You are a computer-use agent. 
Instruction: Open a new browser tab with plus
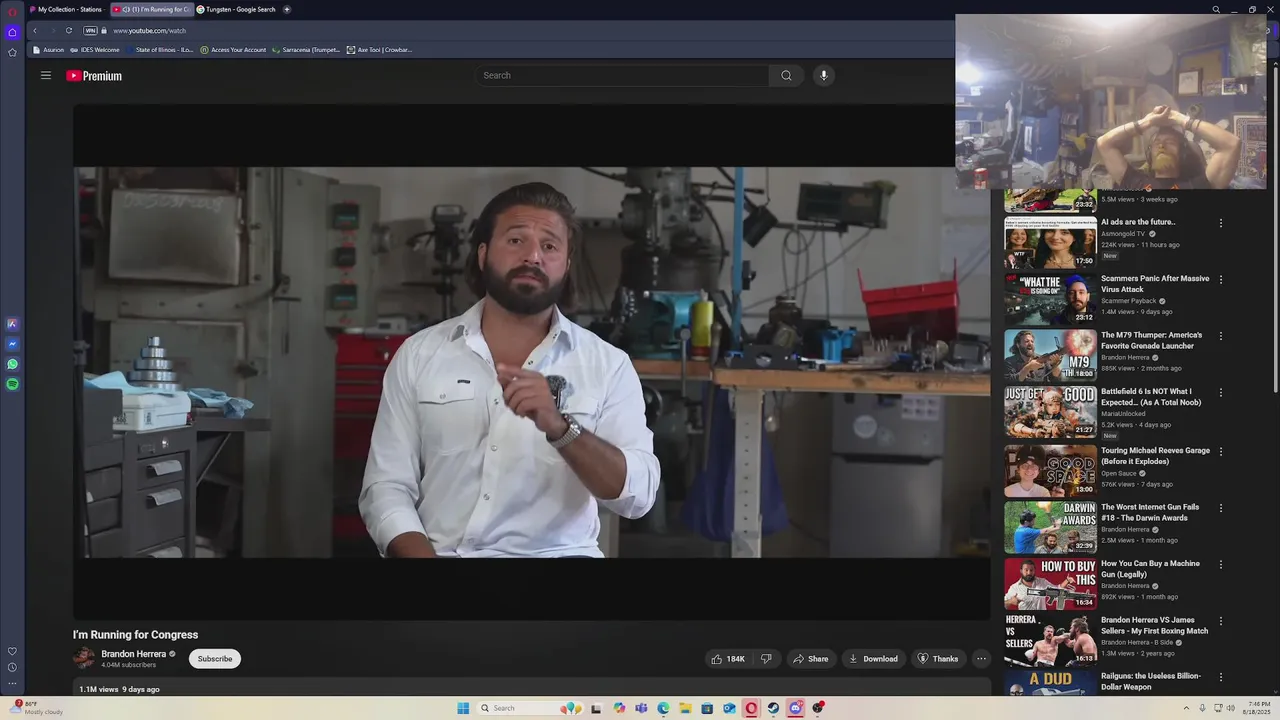pyautogui.click(x=287, y=9)
